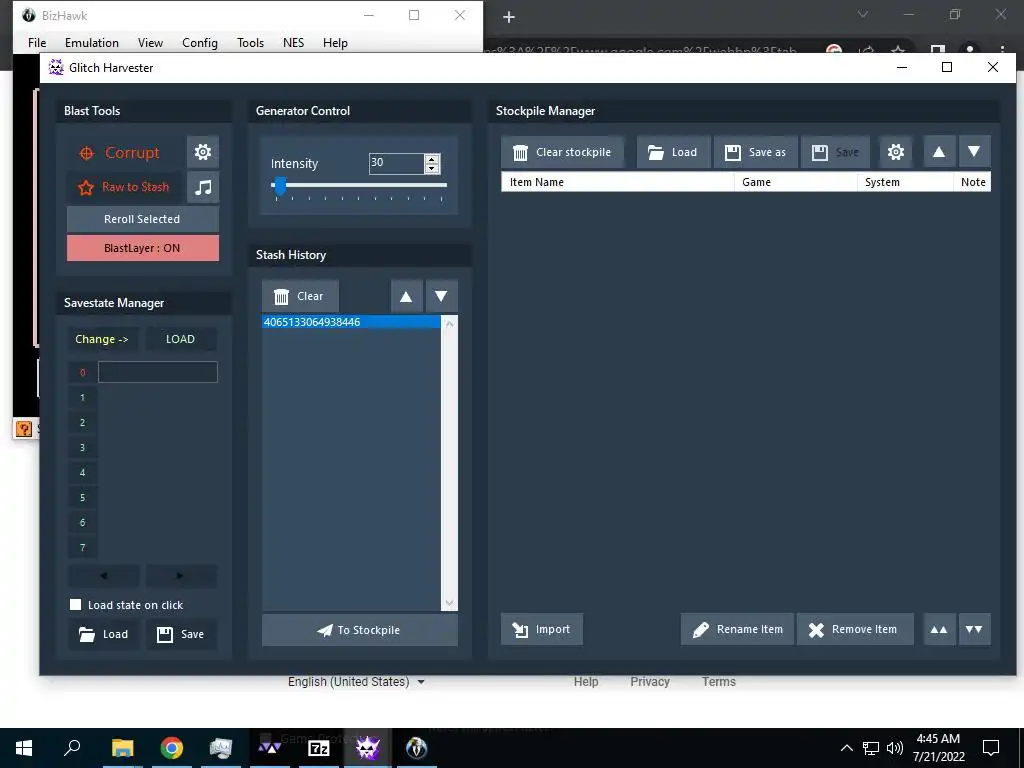1024x768 pixels.
Task: Click the Intensity slider handle
Action: point(280,186)
